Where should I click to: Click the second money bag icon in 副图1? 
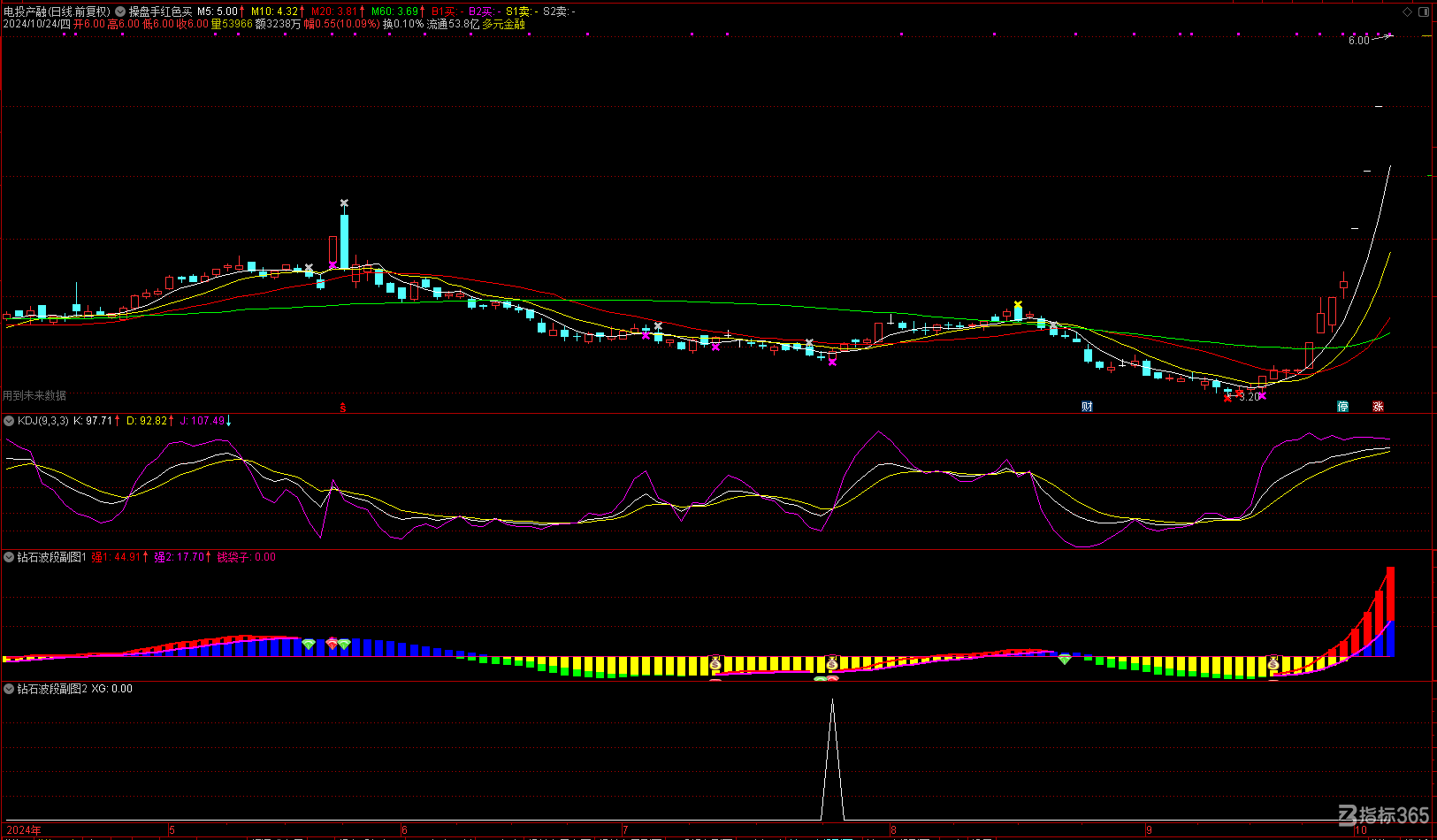pos(832,662)
